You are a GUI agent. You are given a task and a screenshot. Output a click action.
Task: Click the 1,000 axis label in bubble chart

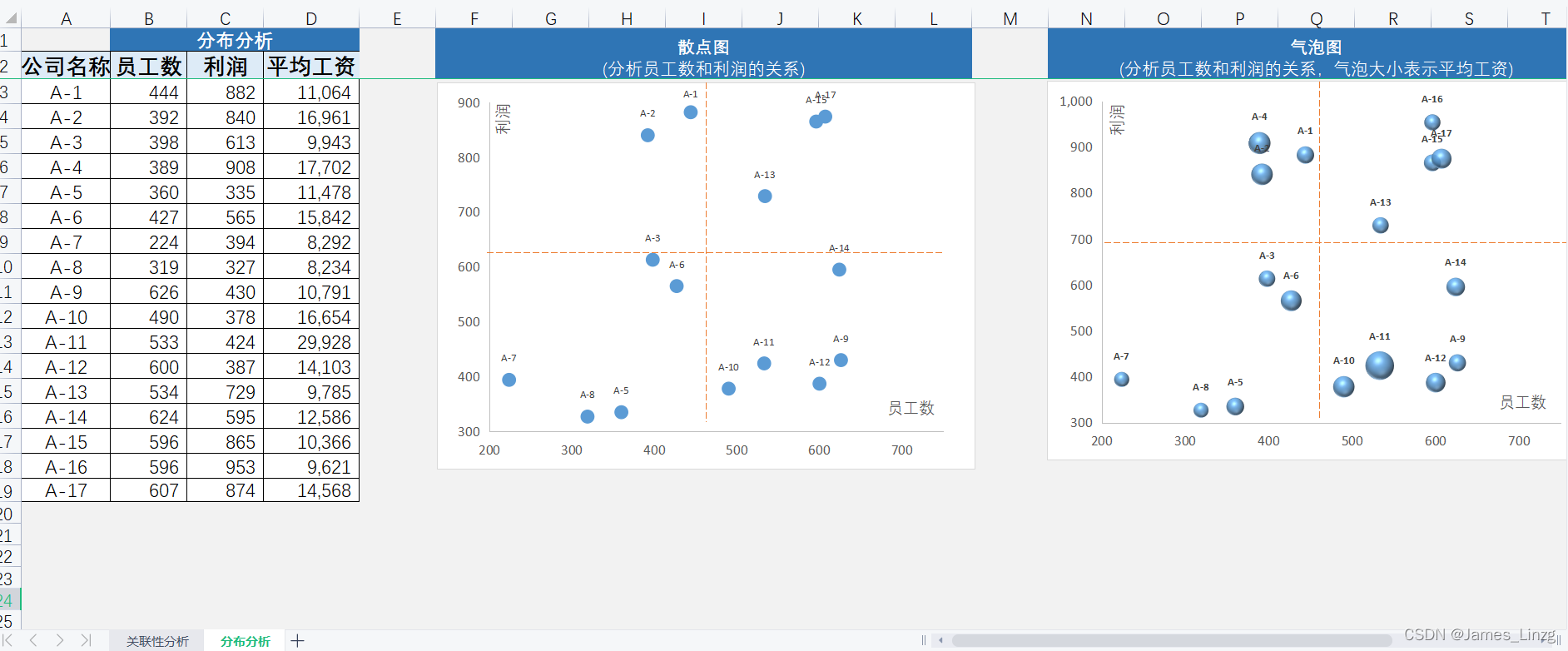click(1075, 102)
